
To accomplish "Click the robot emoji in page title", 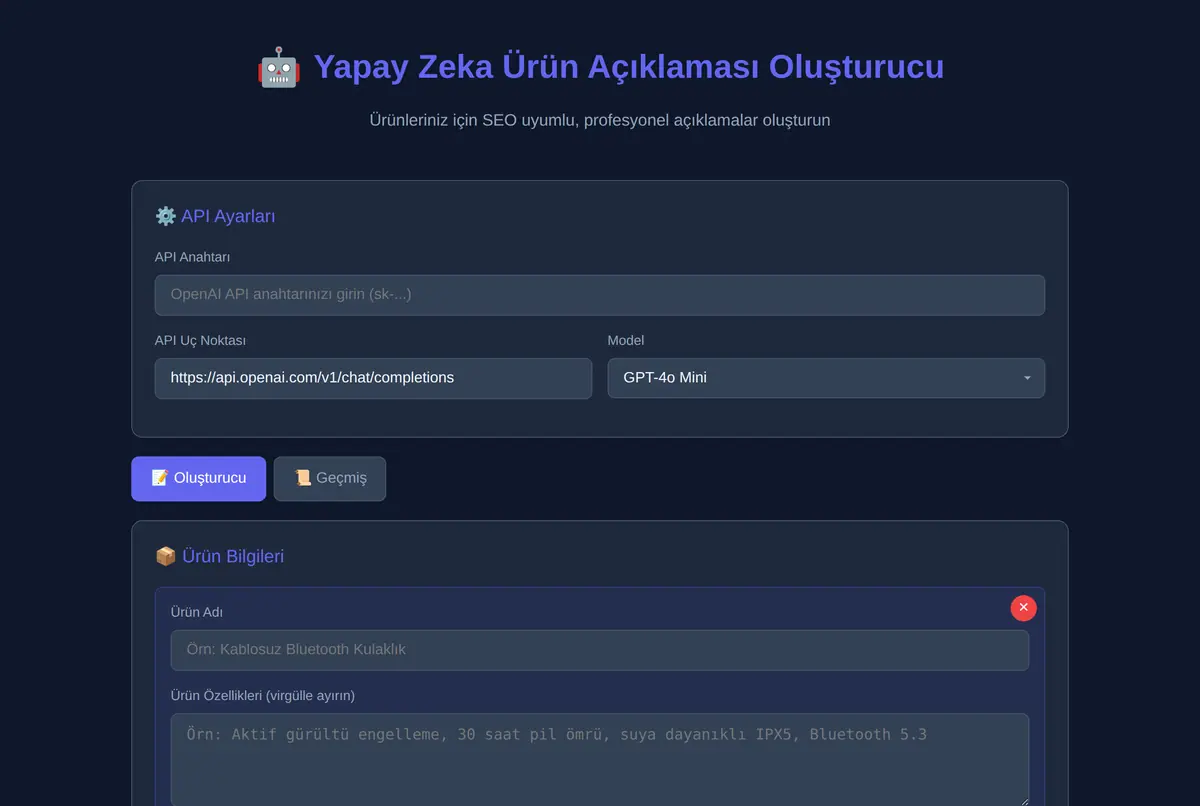I will [279, 68].
